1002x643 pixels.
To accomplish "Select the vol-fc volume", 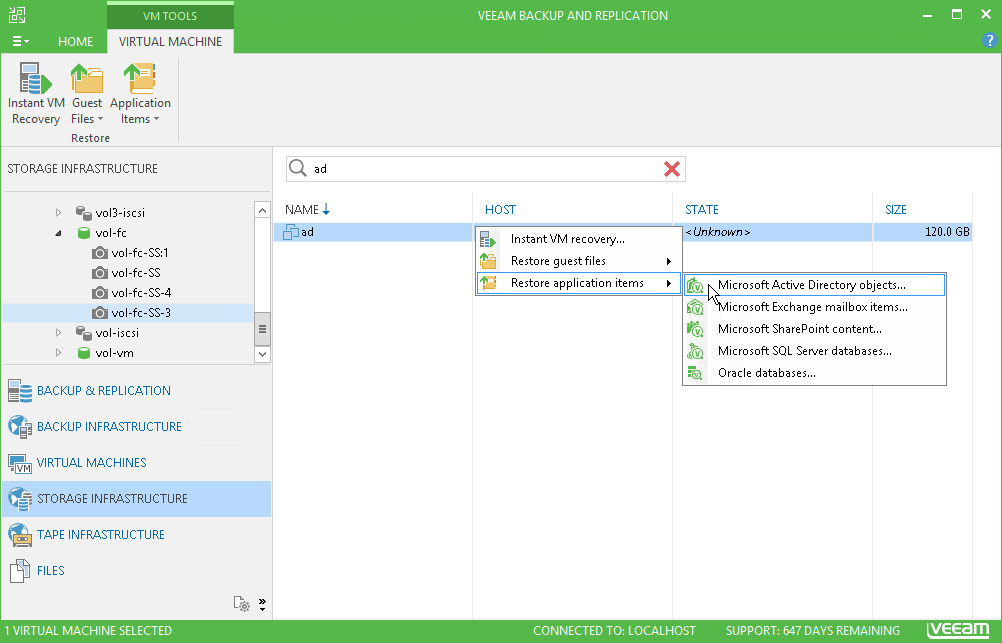I will (x=111, y=233).
